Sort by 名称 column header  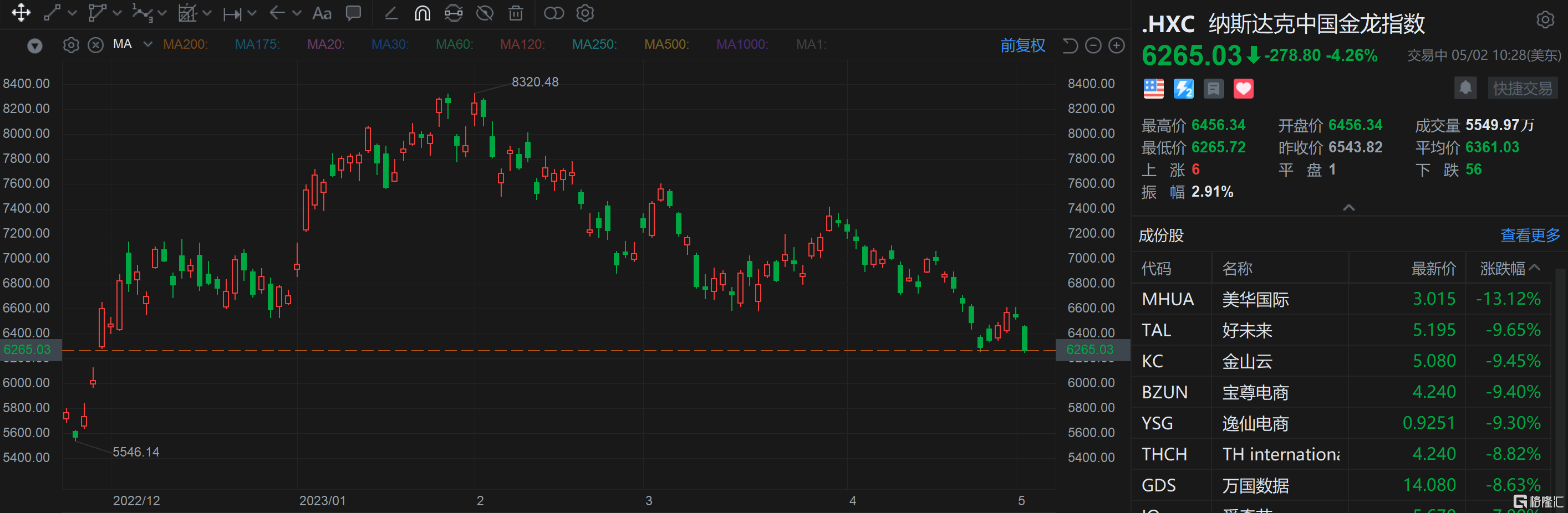coord(1237,268)
